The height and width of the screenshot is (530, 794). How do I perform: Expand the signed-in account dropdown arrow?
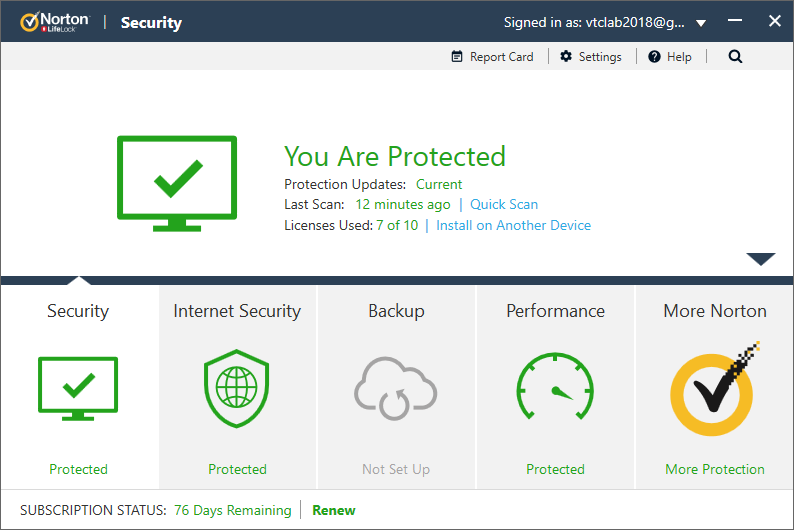701,23
